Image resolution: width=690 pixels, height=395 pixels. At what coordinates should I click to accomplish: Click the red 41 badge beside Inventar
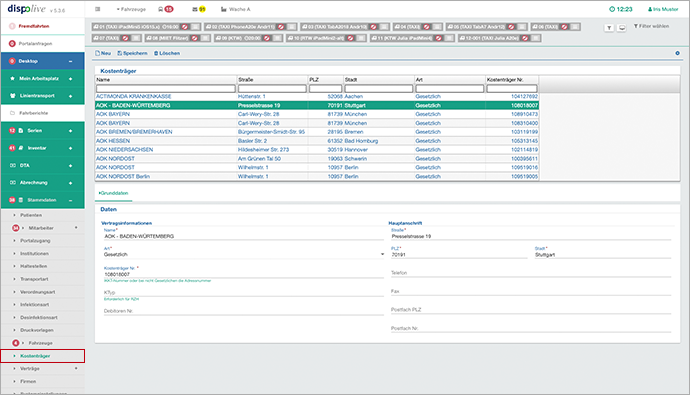tap(12, 148)
